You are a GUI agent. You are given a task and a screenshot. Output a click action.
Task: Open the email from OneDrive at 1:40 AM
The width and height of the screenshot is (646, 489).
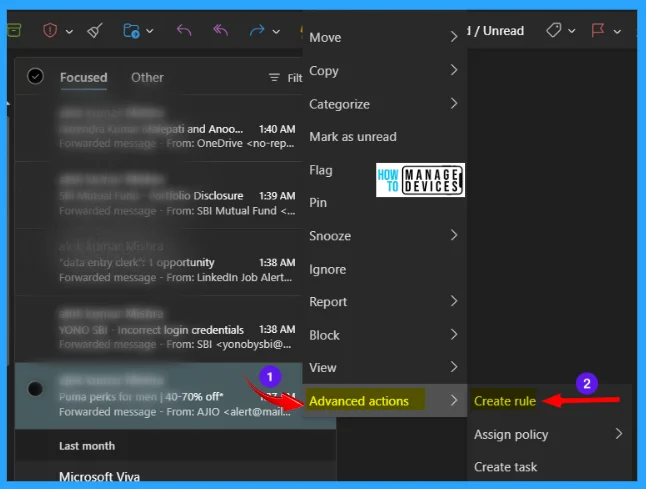tap(159, 128)
